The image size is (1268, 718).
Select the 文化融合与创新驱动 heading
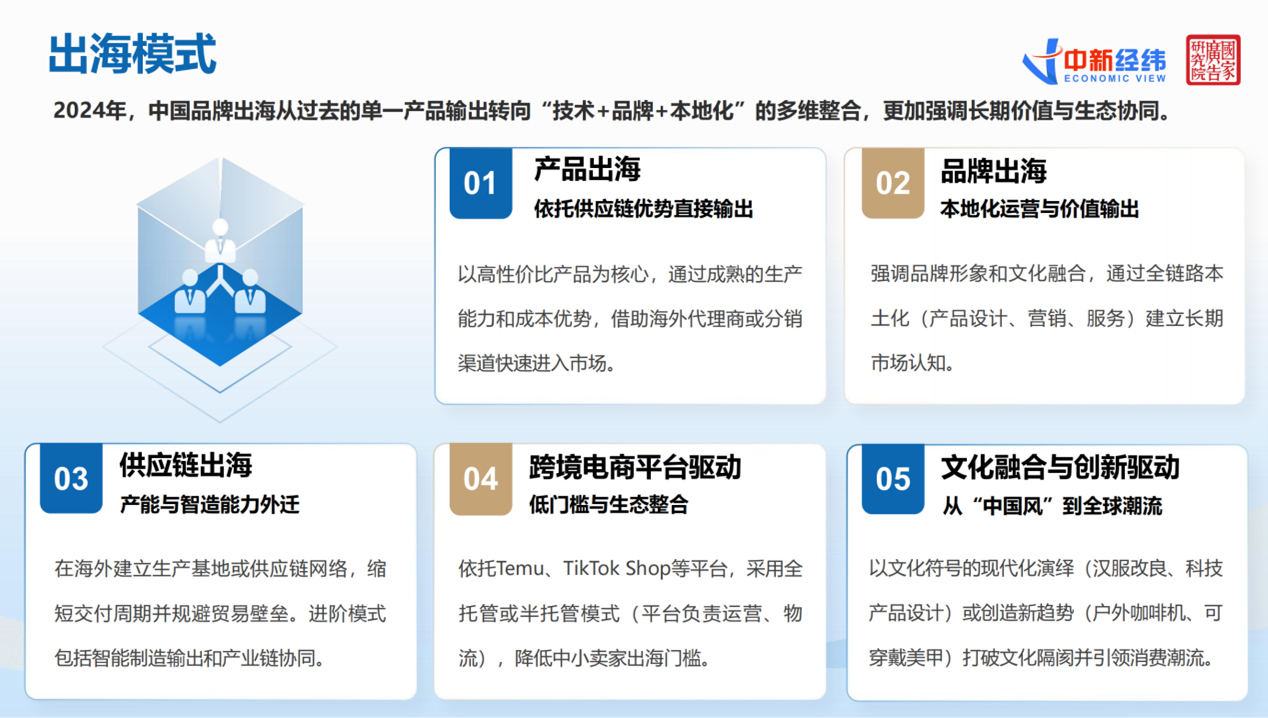click(1060, 467)
